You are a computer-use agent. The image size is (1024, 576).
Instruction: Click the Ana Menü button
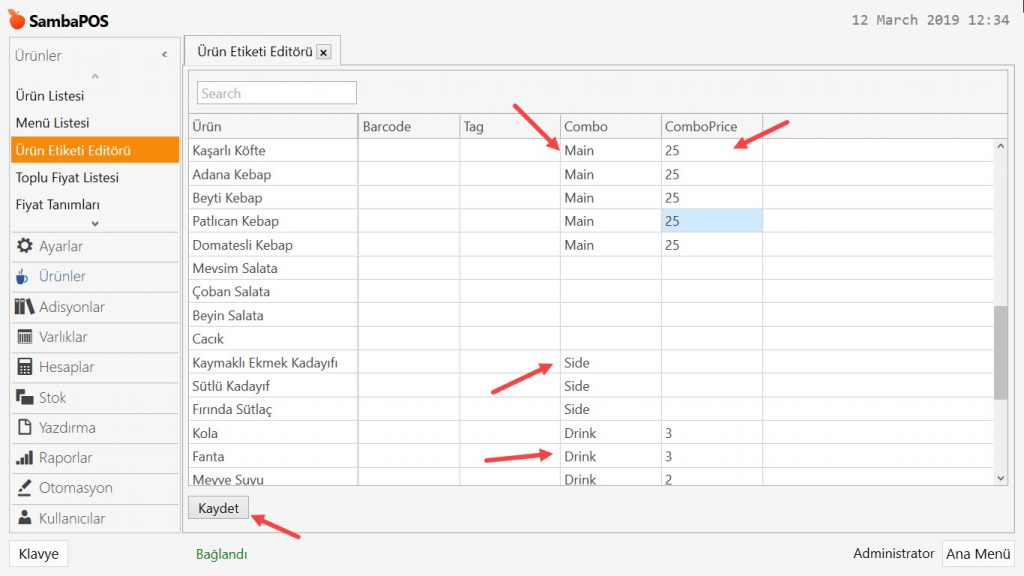click(x=978, y=554)
